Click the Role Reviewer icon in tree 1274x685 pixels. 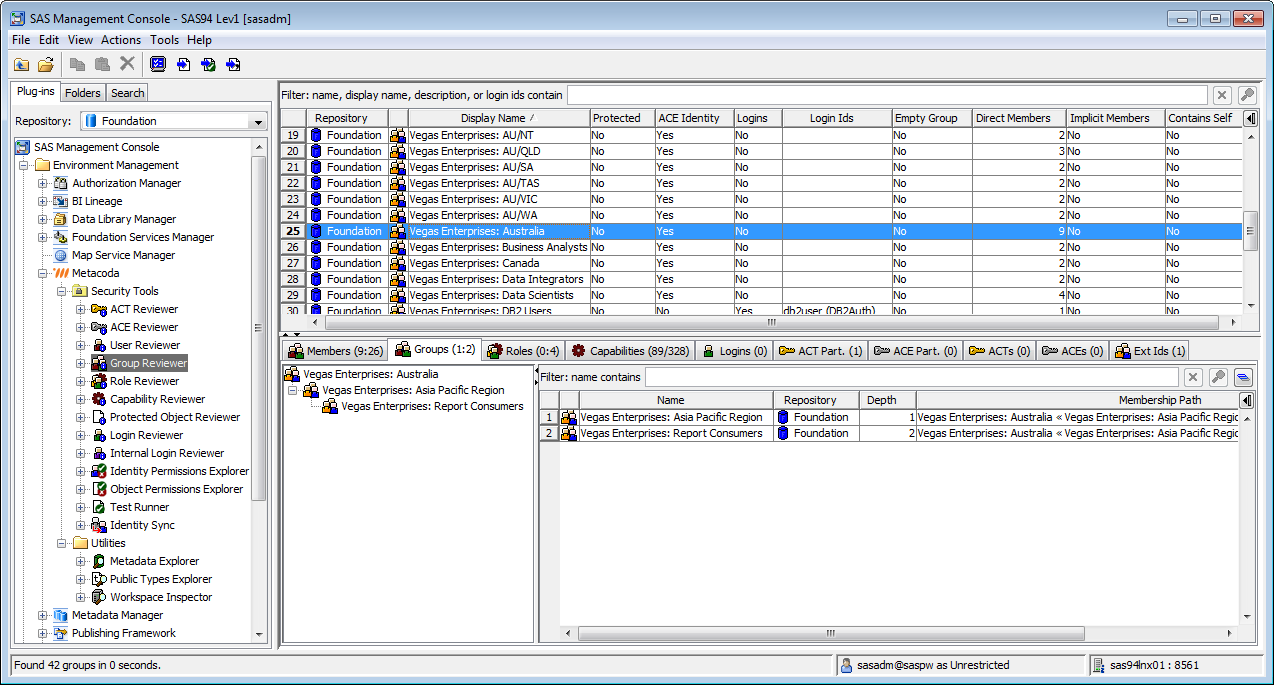point(99,381)
